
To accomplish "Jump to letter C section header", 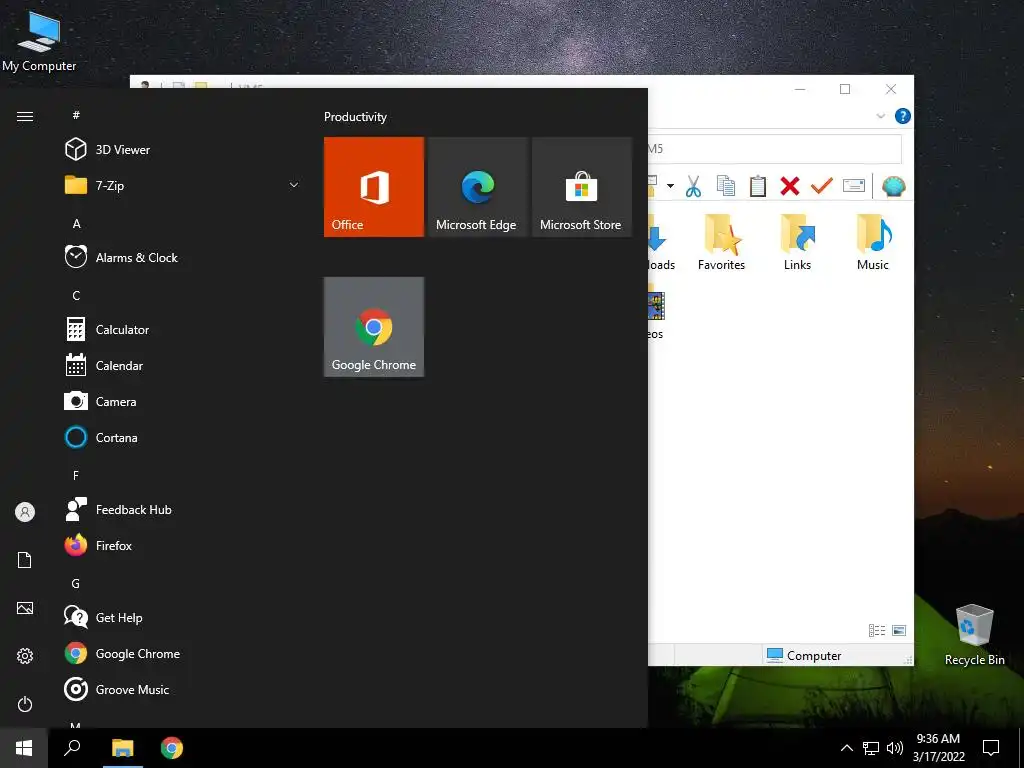I will (76, 295).
